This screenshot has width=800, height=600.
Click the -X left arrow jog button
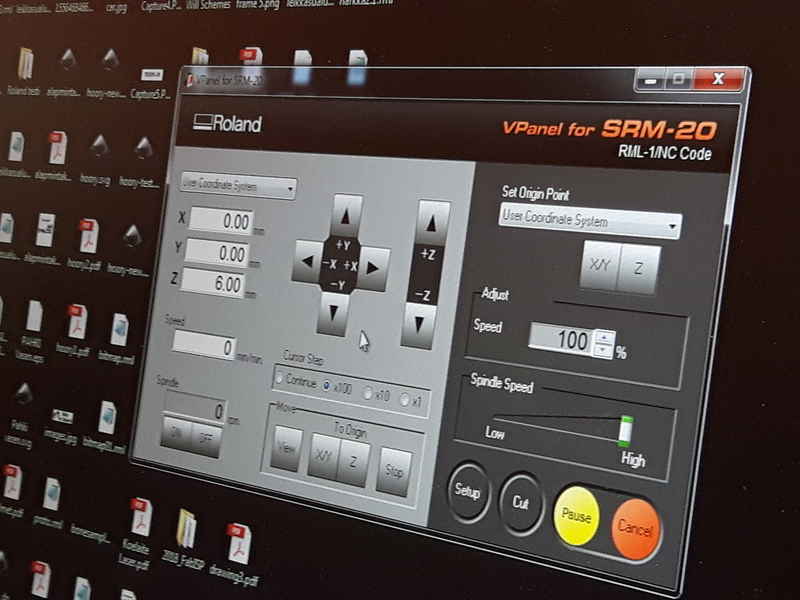tap(308, 261)
